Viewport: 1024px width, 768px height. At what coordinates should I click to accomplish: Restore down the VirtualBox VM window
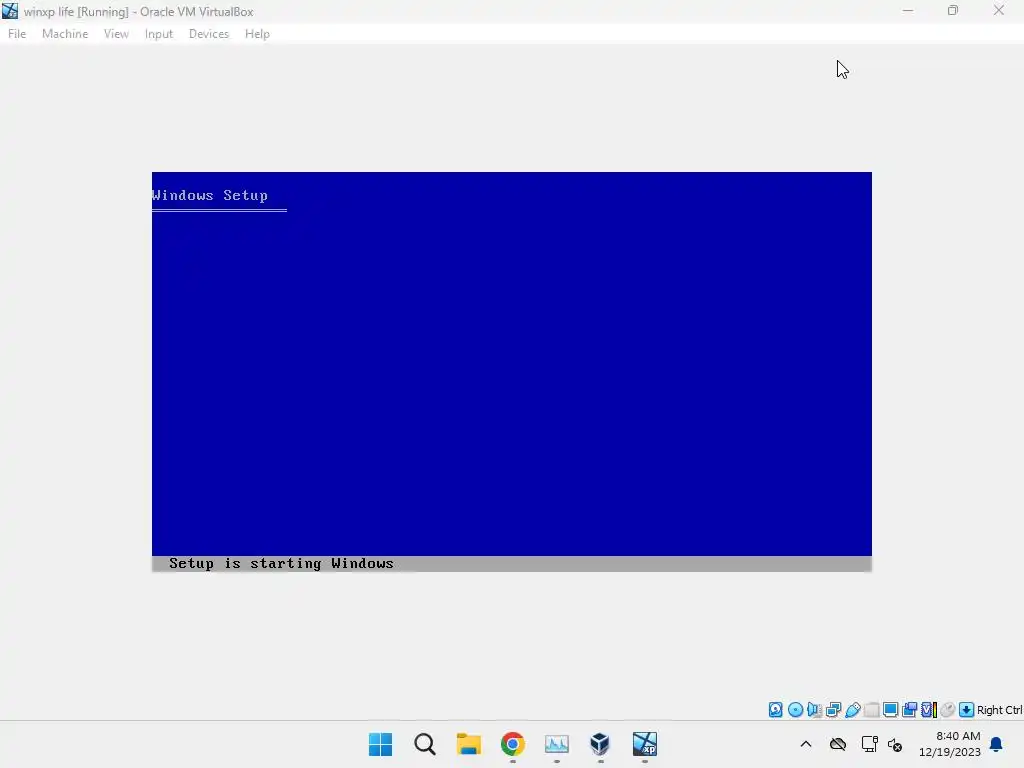click(953, 11)
